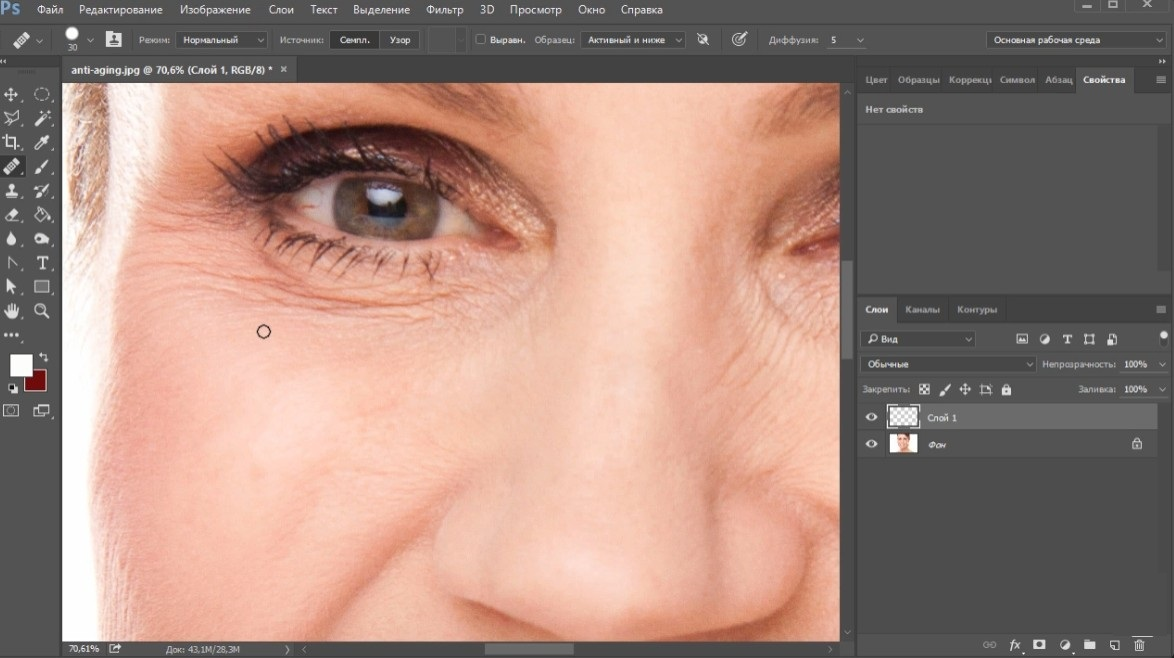Open the Изображение menu
The height and width of the screenshot is (658, 1174).
(215, 10)
